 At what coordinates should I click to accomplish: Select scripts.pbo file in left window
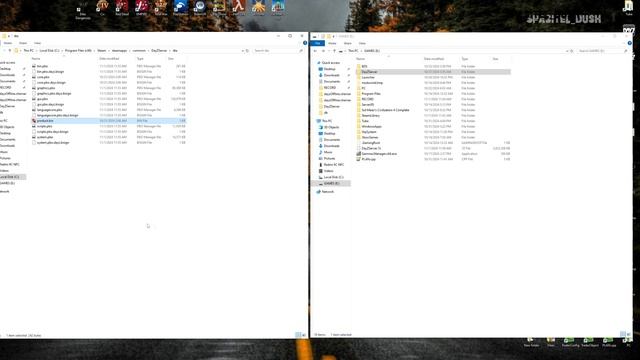click(108, 126)
